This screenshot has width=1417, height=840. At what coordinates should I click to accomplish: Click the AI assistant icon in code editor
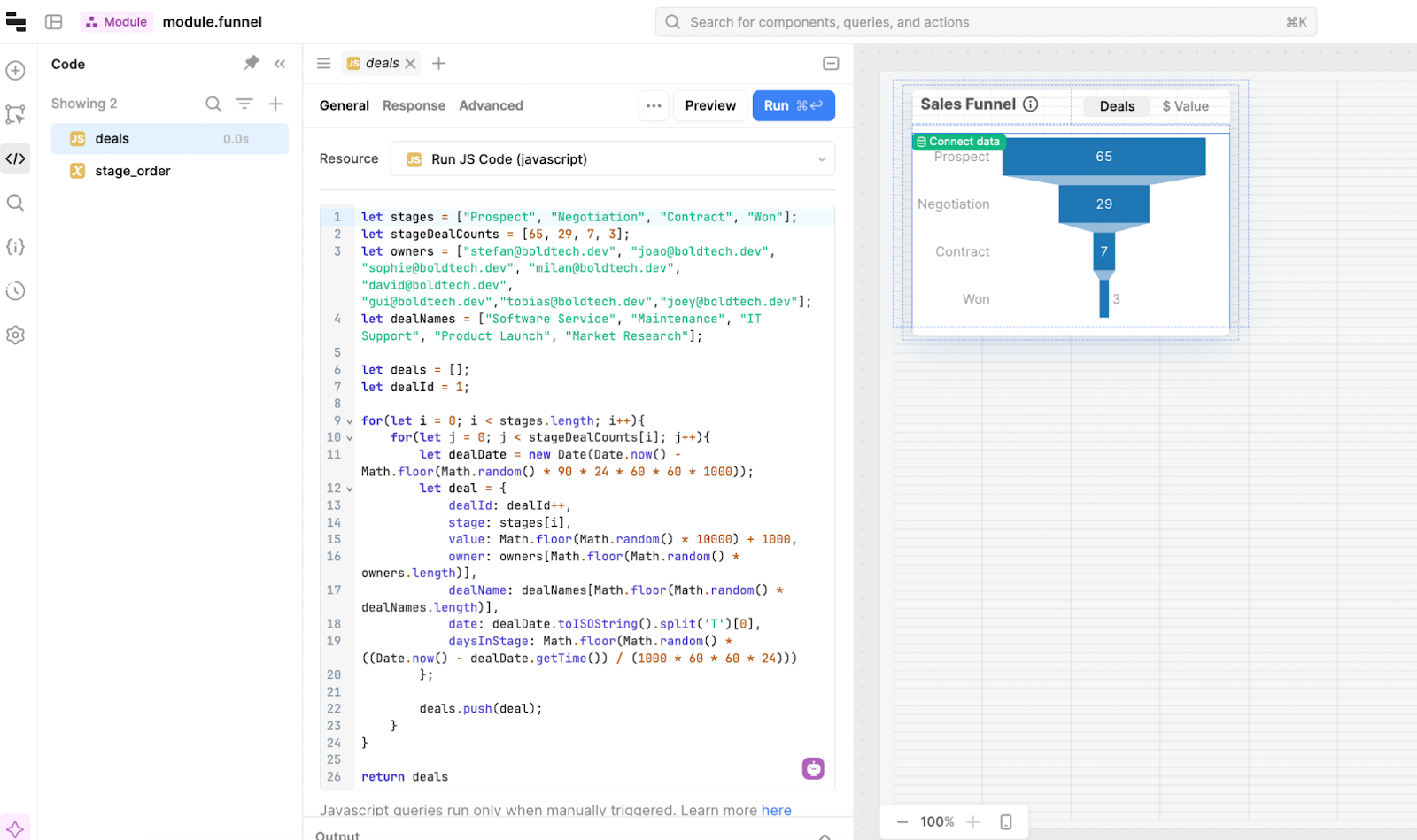(x=813, y=768)
